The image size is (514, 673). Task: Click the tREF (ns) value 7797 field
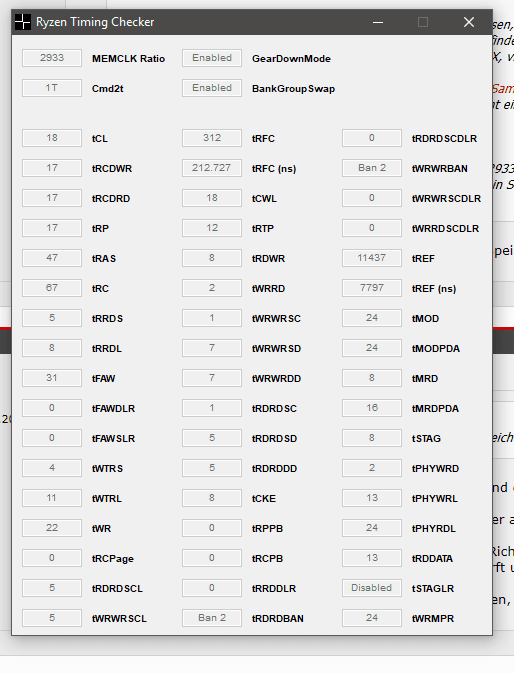tap(372, 288)
